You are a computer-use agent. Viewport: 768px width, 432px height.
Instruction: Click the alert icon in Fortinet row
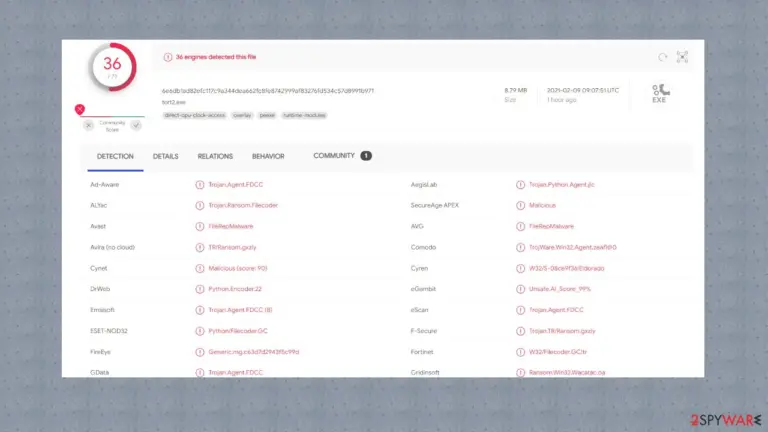tap(520, 352)
